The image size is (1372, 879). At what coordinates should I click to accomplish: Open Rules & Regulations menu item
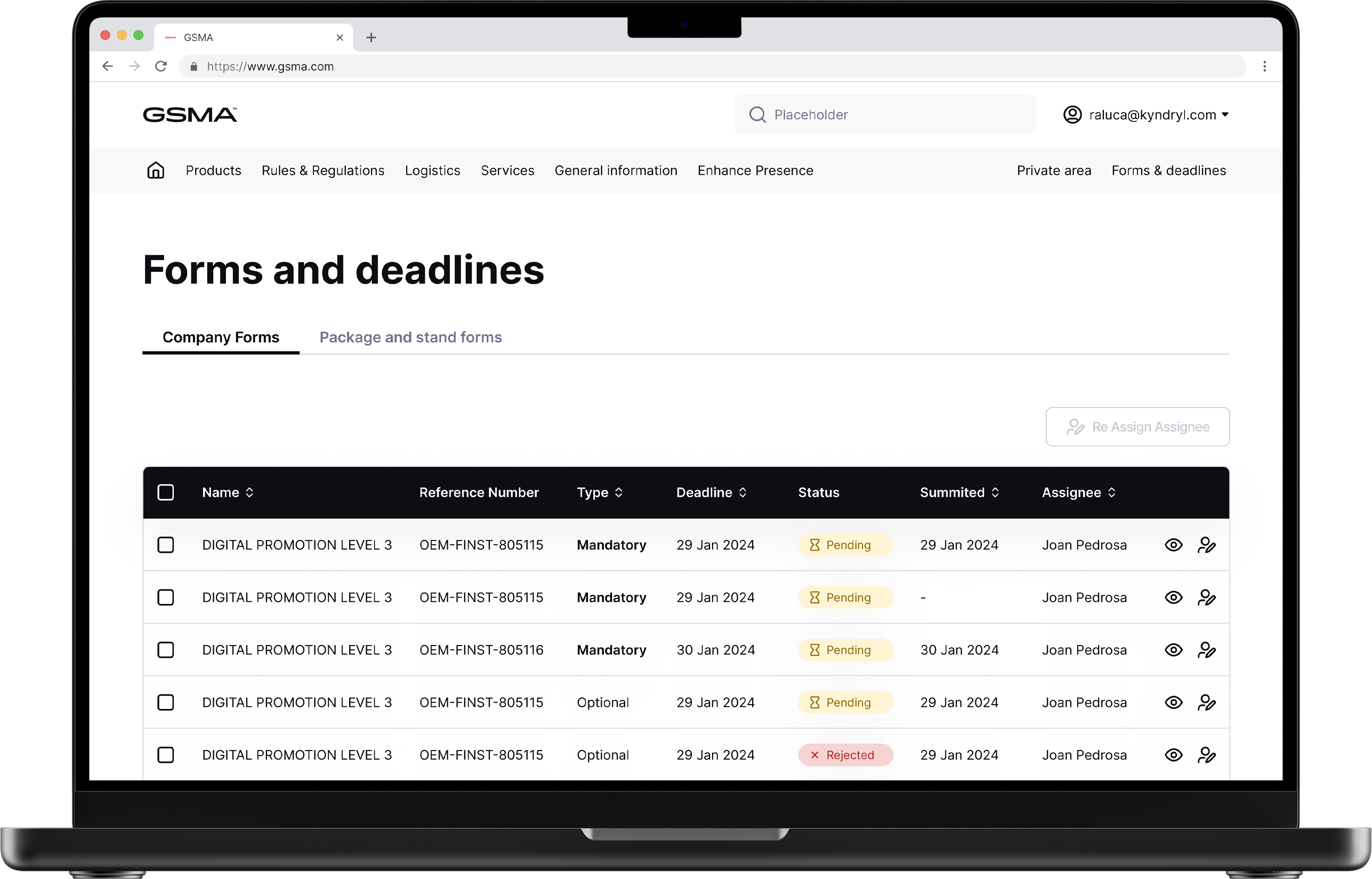click(322, 170)
